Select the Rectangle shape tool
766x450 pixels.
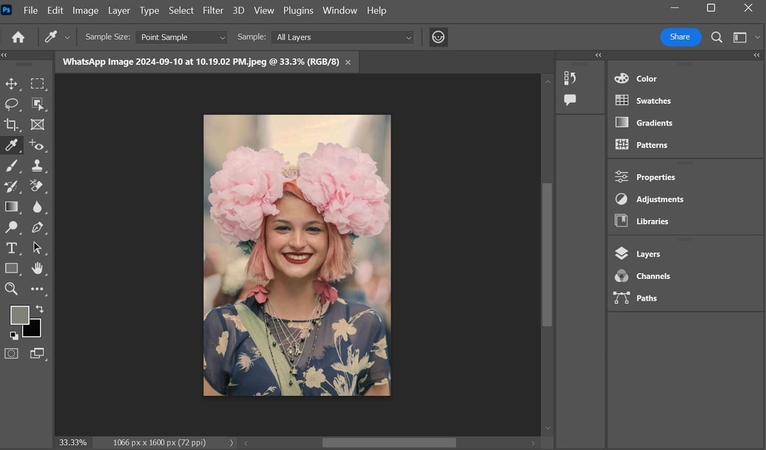11,268
